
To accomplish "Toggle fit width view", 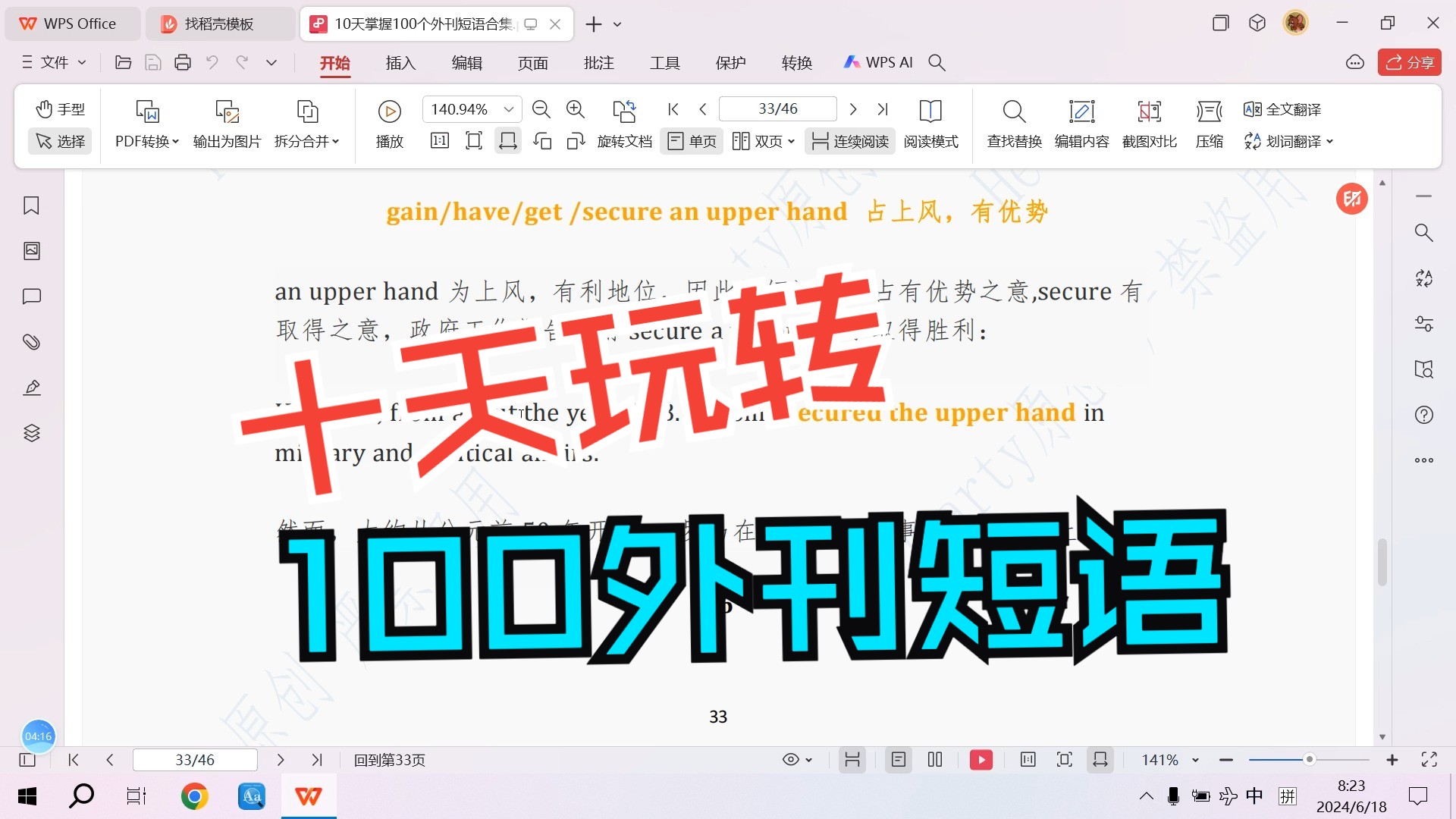I will (x=508, y=141).
